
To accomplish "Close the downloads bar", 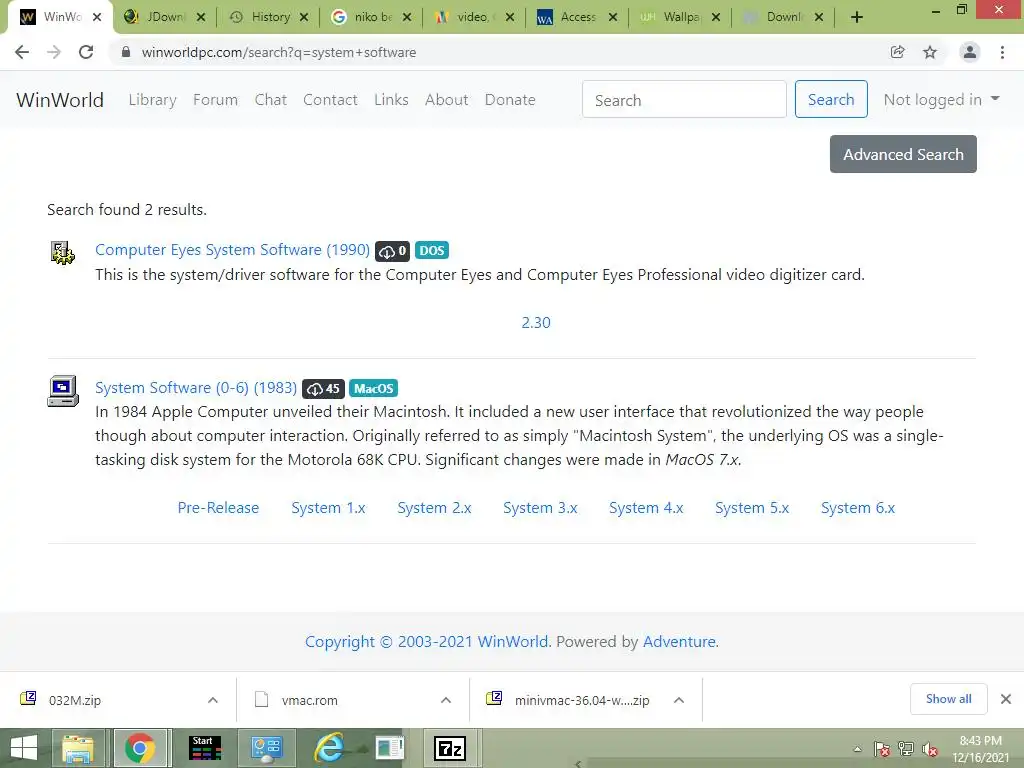I will (1006, 699).
